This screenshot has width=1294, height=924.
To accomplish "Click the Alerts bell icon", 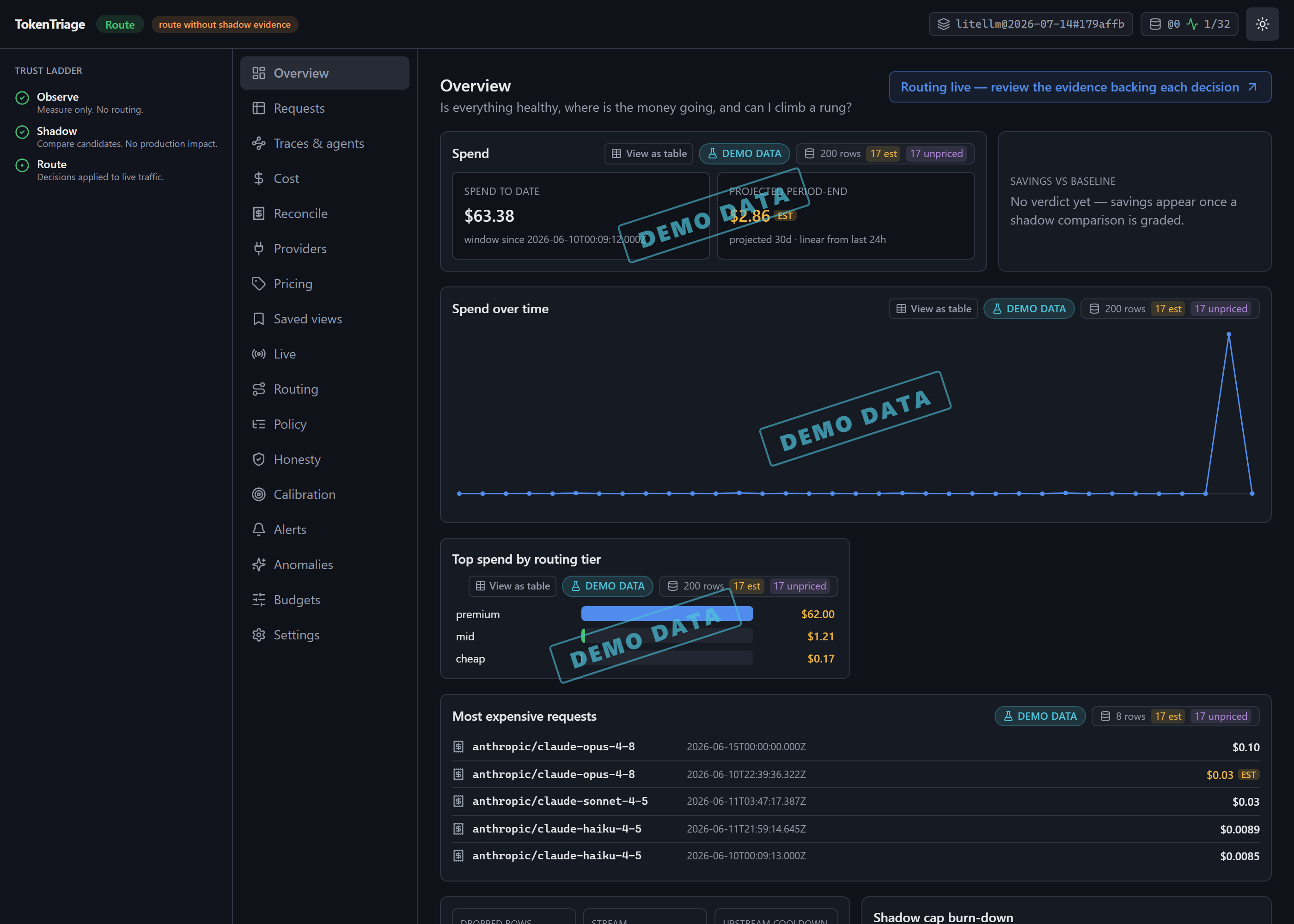I will 258,530.
